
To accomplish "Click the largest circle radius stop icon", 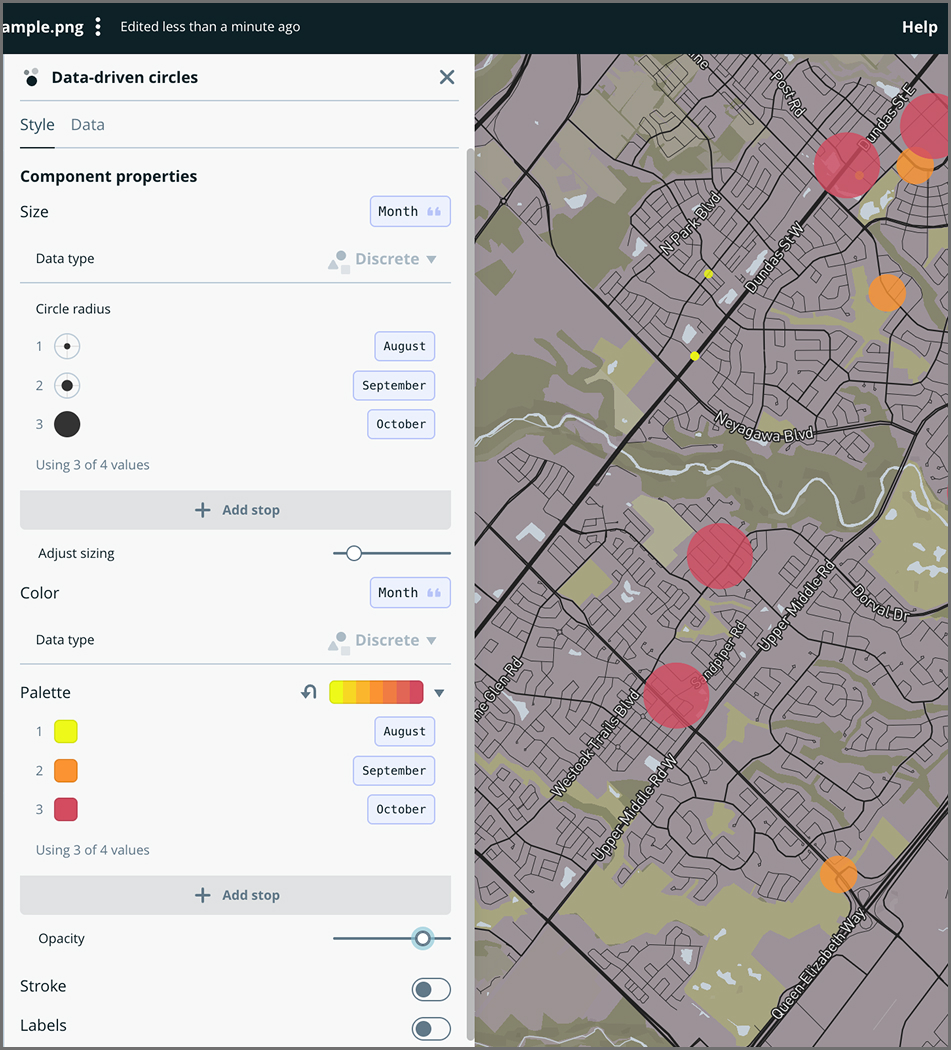I will click(66, 424).
